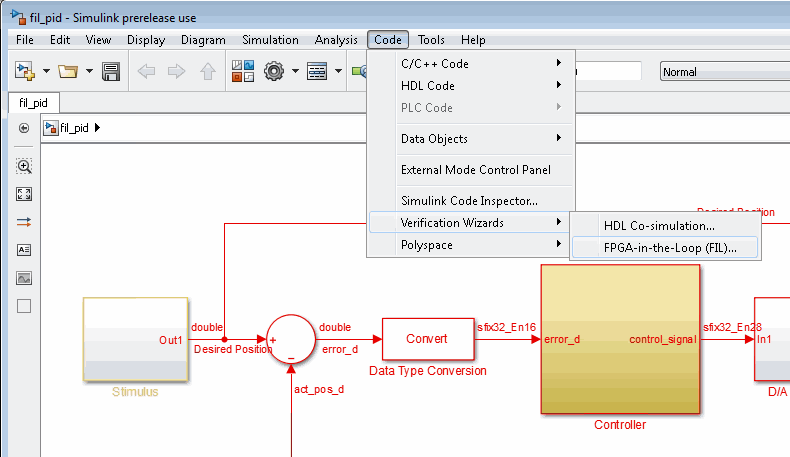
Task: Select the fil_pid model tab
Action: [33, 103]
